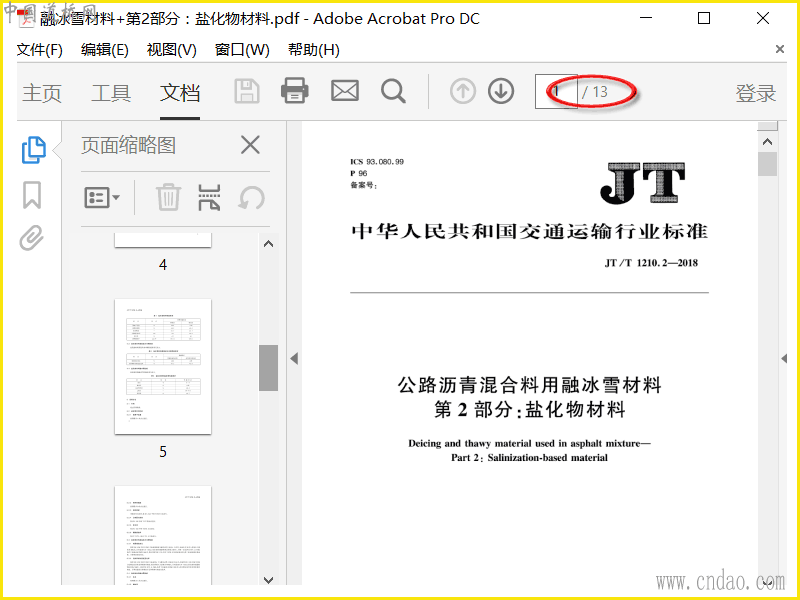Open thumbnail options dropdown menu
800x600 pixels.
tap(102, 197)
